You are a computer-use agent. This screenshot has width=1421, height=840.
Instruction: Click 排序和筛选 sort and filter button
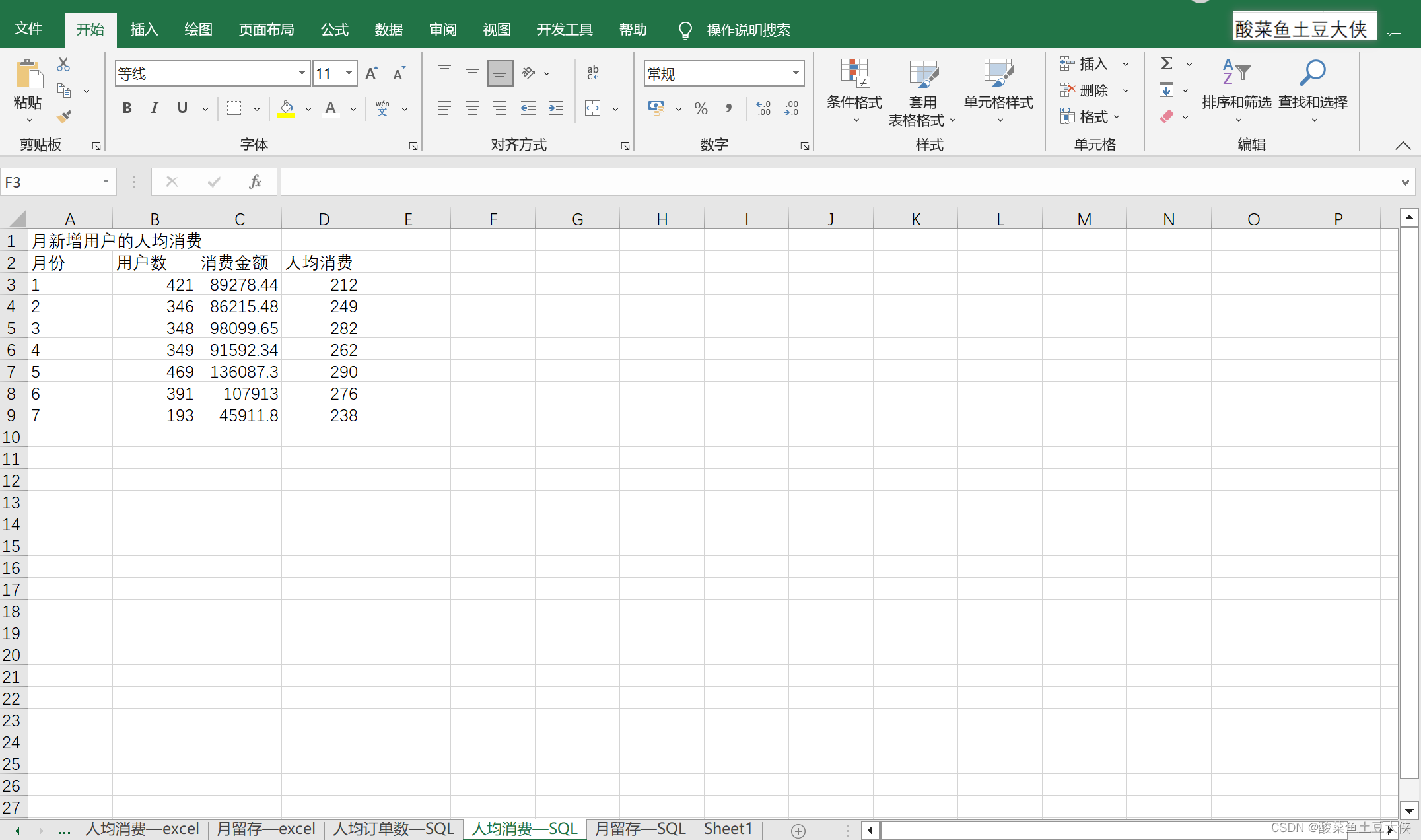click(1236, 91)
